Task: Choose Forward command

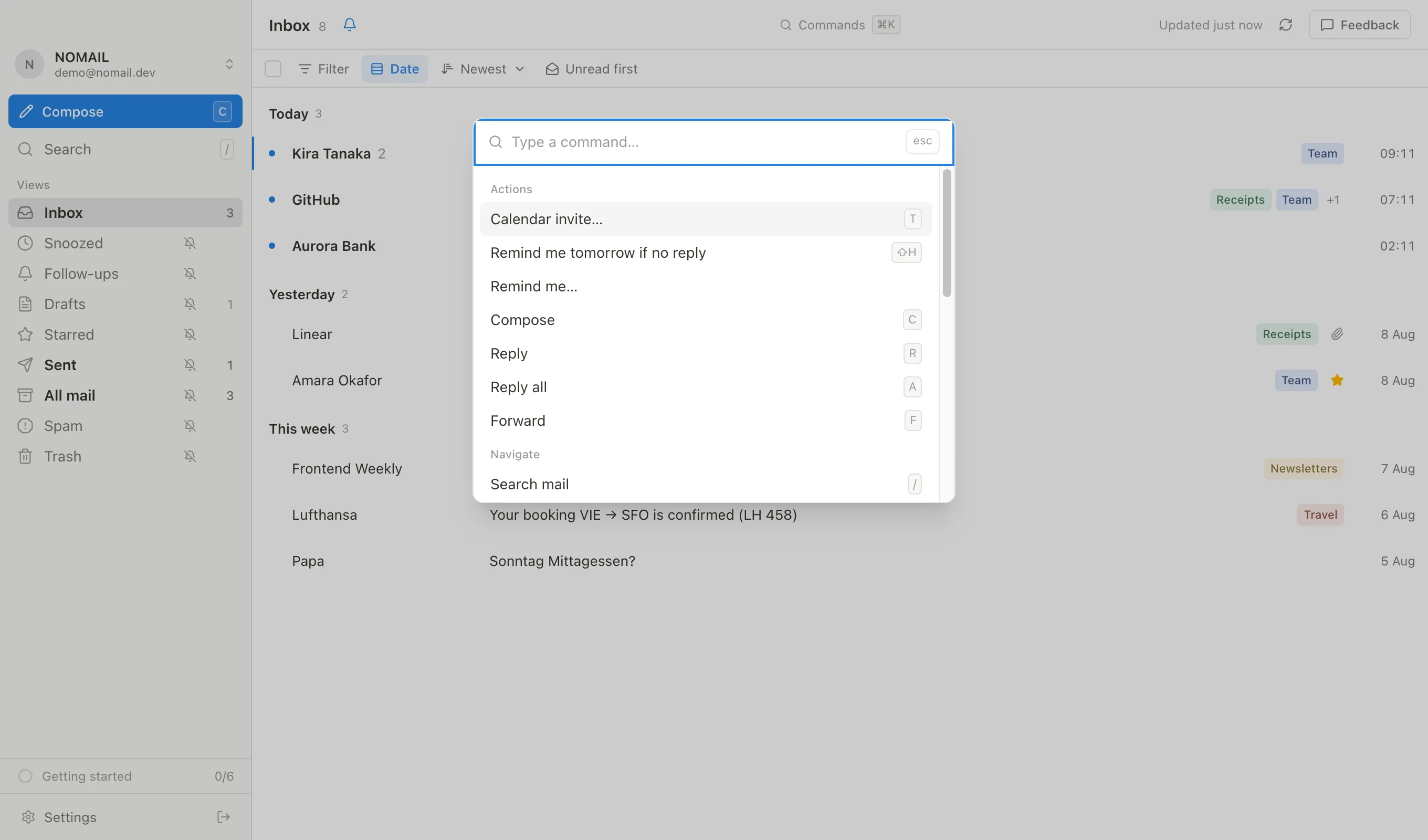Action: (706, 421)
